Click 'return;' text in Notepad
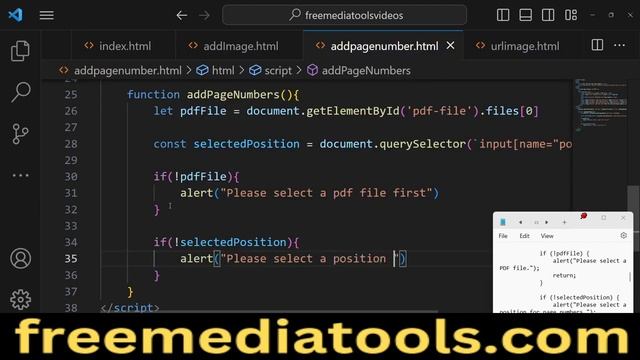Image resolution: width=640 pixels, height=360 pixels. [564, 276]
